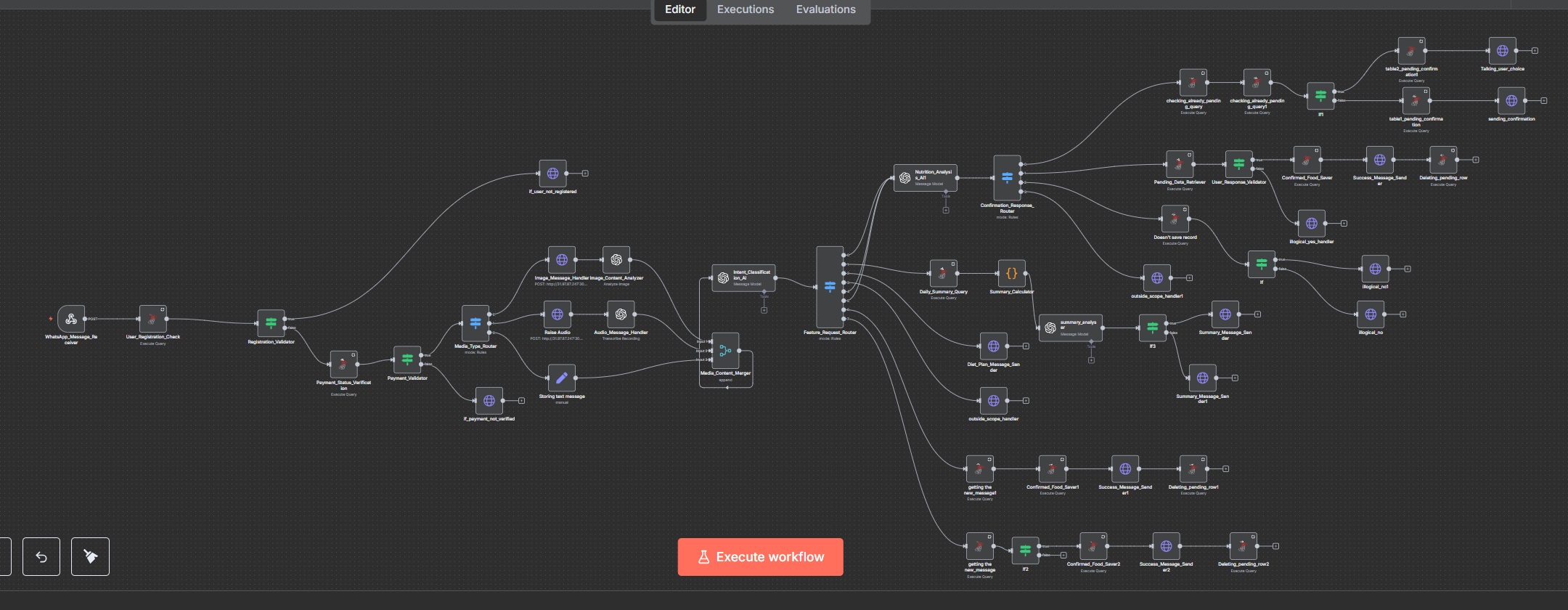This screenshot has width=1568, height=610.
Task: Select the Registration_Validator IF node
Action: tap(271, 323)
